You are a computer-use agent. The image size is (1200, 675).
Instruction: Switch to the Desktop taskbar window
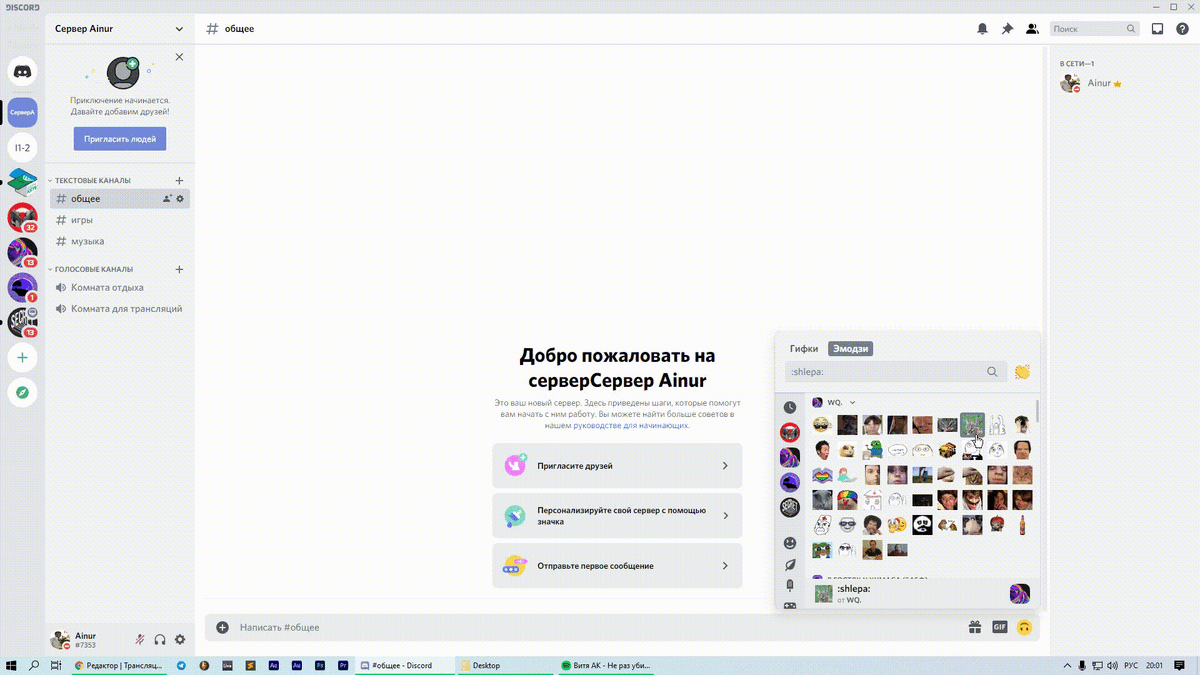click(x=505, y=665)
